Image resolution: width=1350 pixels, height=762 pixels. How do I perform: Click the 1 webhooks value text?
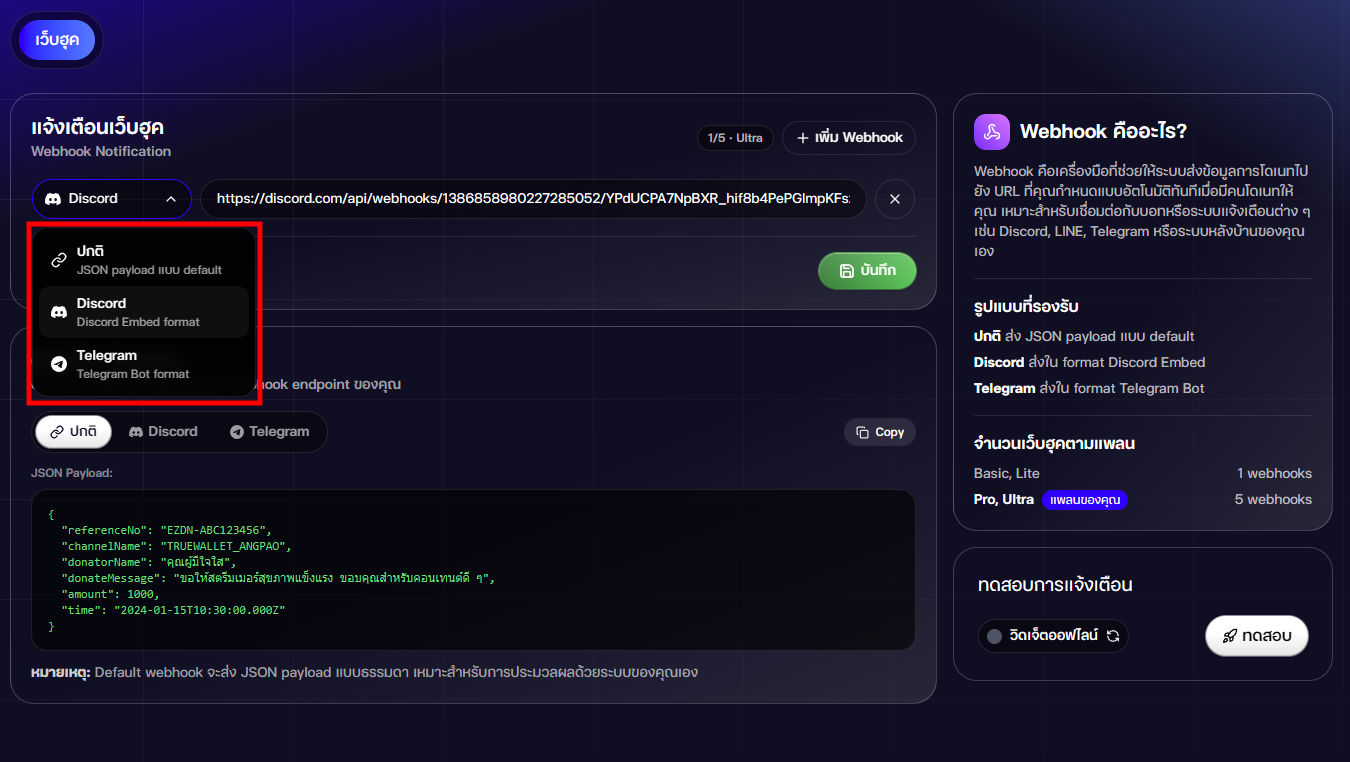[x=1274, y=473]
